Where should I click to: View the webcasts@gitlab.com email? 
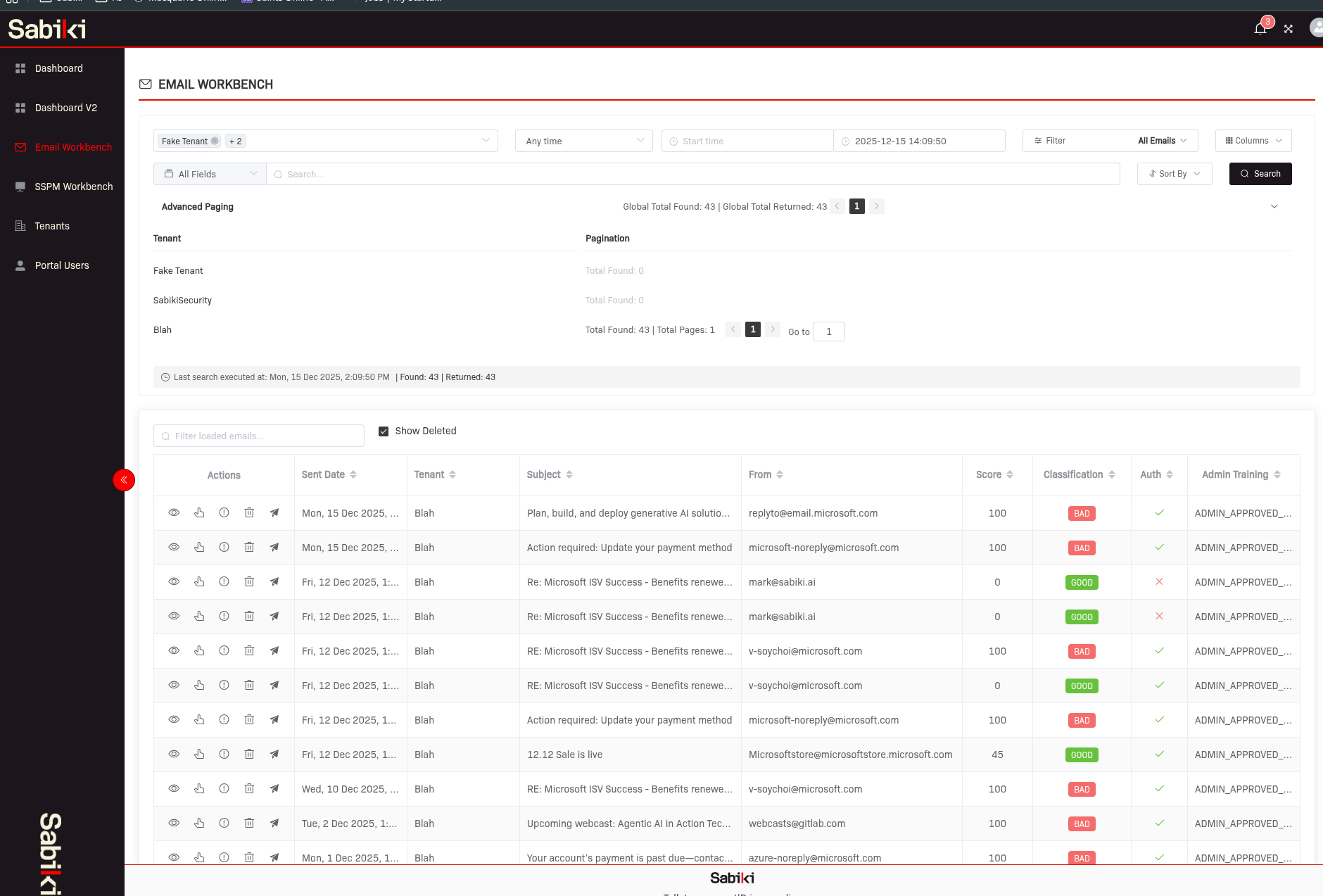tap(174, 824)
